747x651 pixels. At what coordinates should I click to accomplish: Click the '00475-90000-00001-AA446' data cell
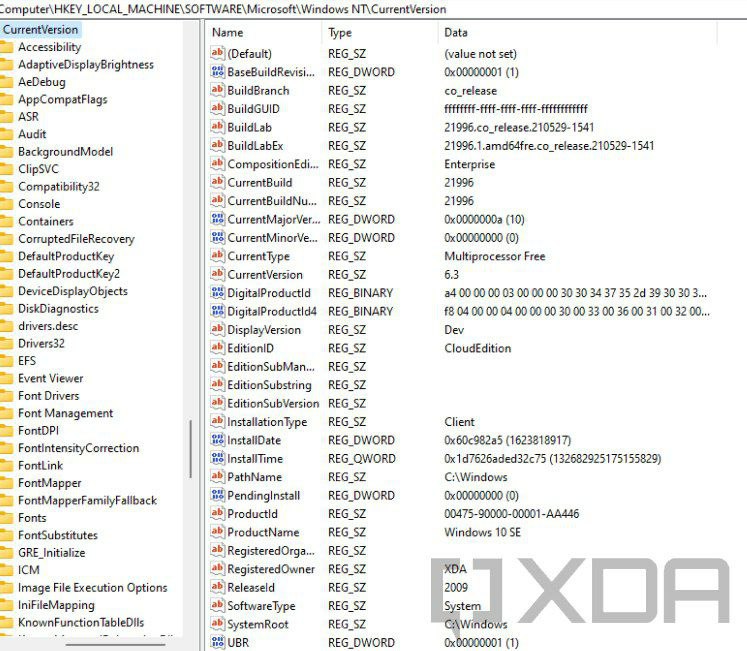[511, 513]
